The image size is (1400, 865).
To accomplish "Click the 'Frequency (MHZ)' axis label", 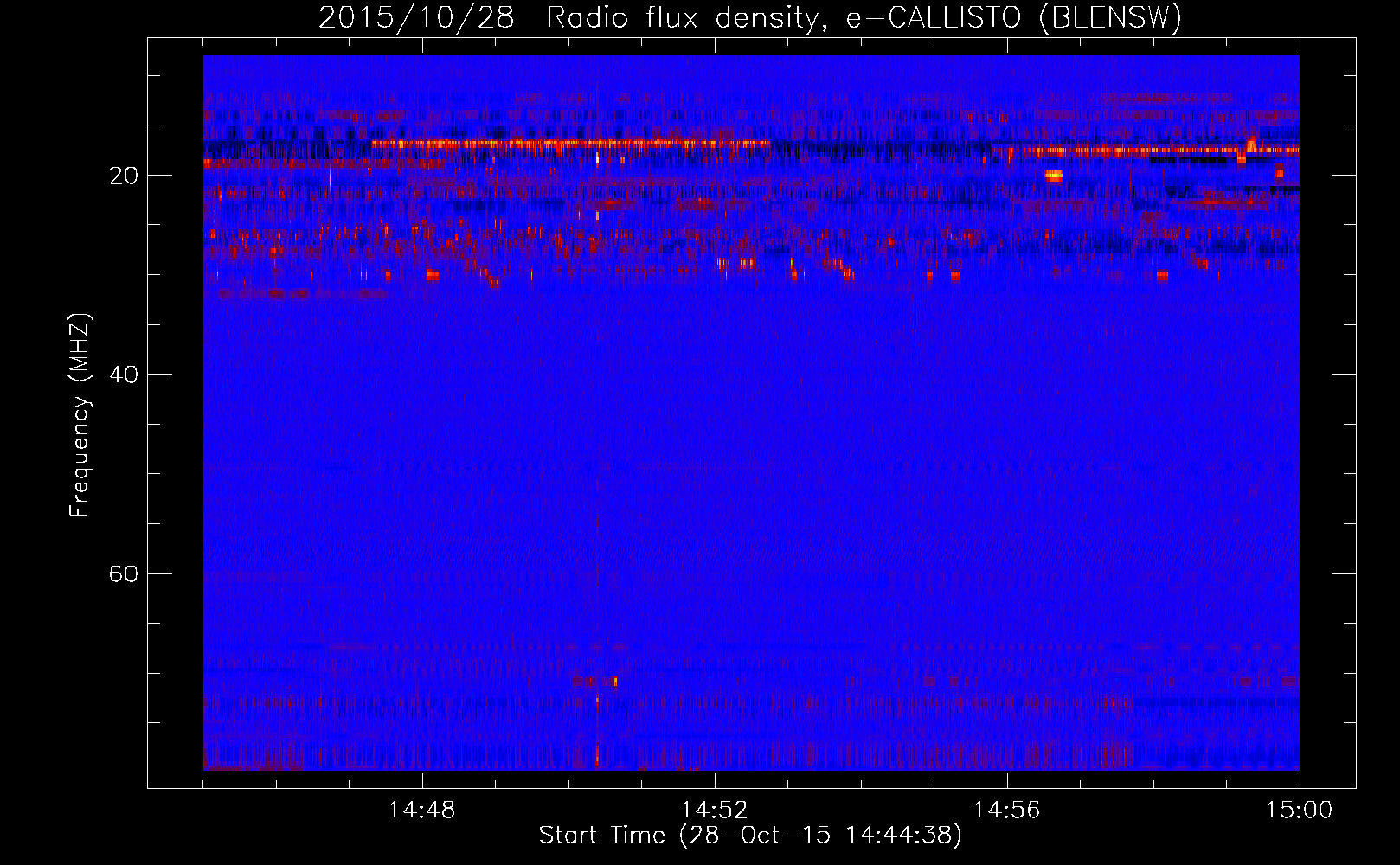I will [80, 415].
